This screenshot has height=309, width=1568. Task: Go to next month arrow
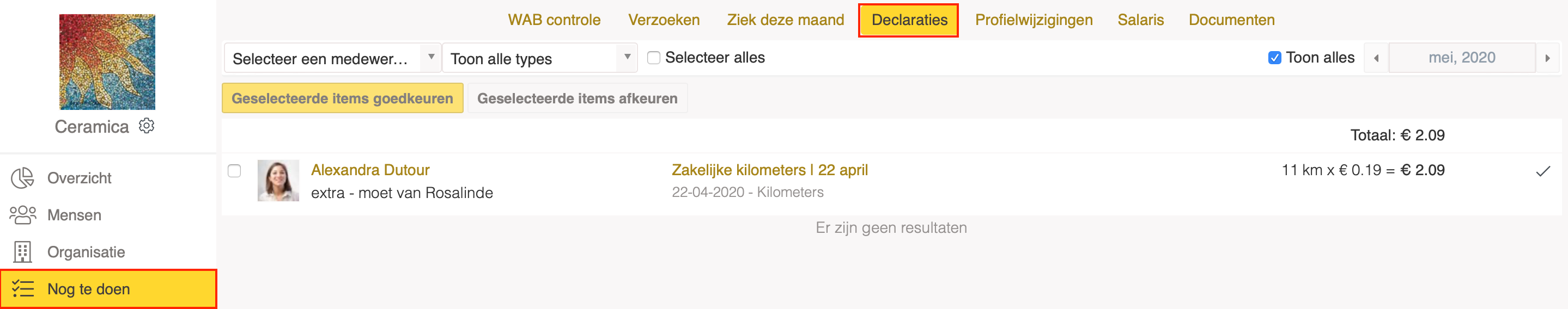(1547, 58)
